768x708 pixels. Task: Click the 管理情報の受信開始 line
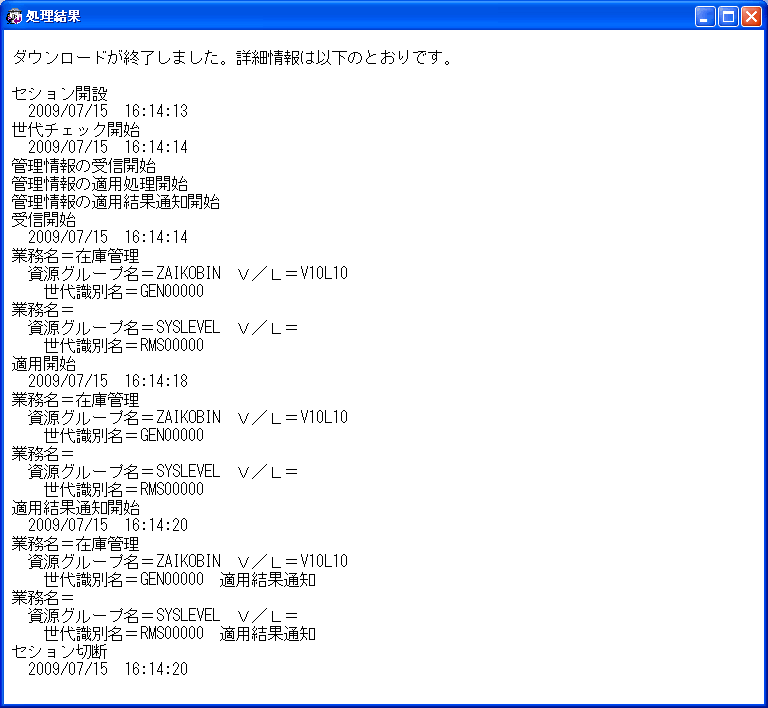point(84,165)
